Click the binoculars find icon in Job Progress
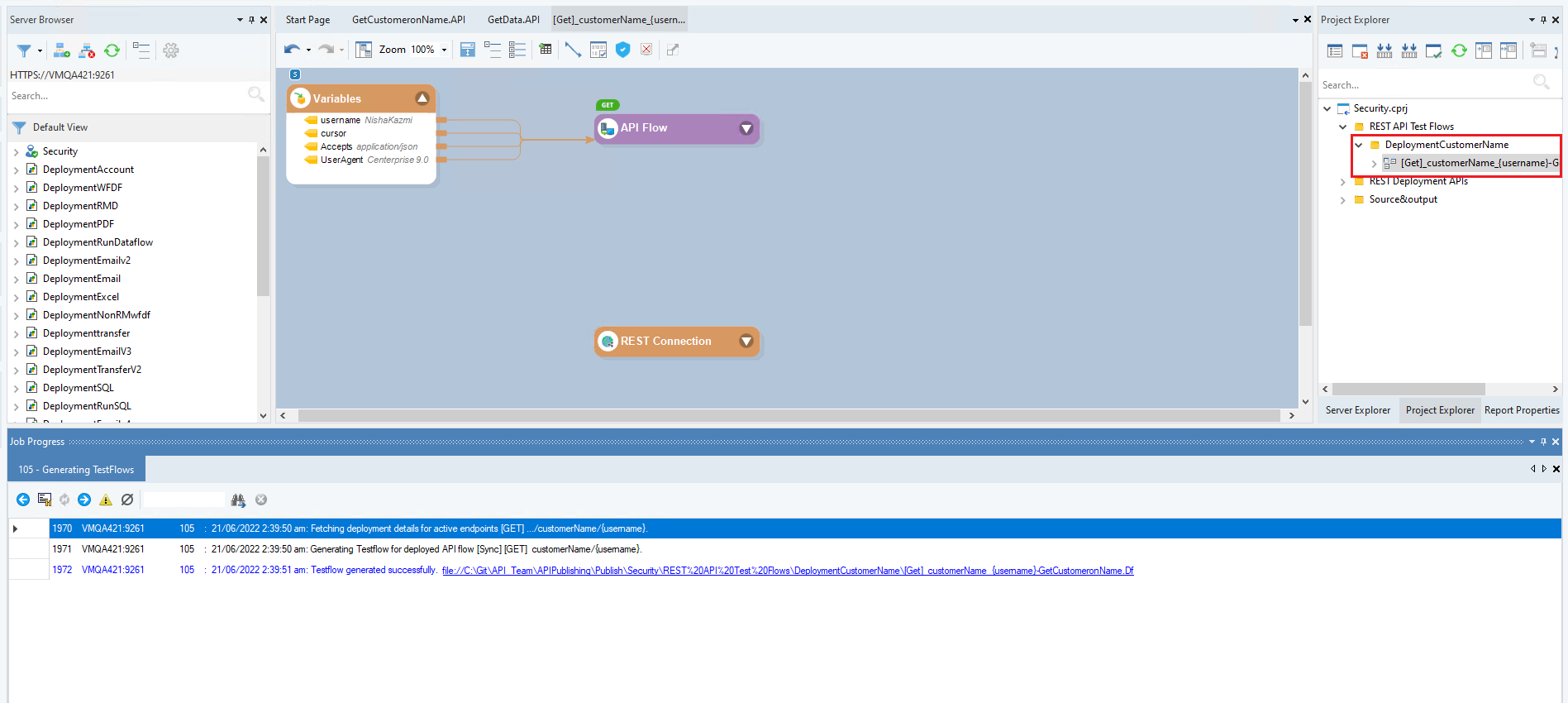This screenshot has width=1568, height=703. [238, 500]
